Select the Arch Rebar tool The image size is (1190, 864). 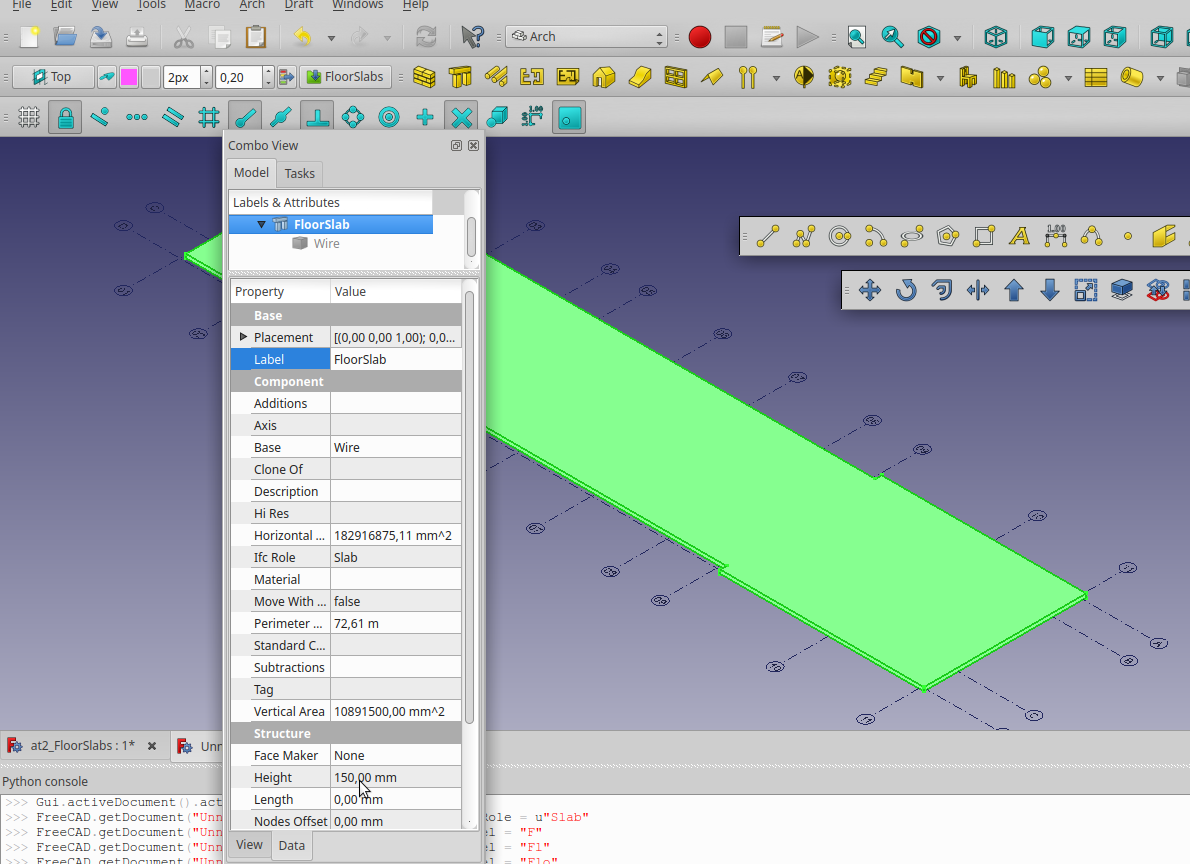tap(496, 77)
